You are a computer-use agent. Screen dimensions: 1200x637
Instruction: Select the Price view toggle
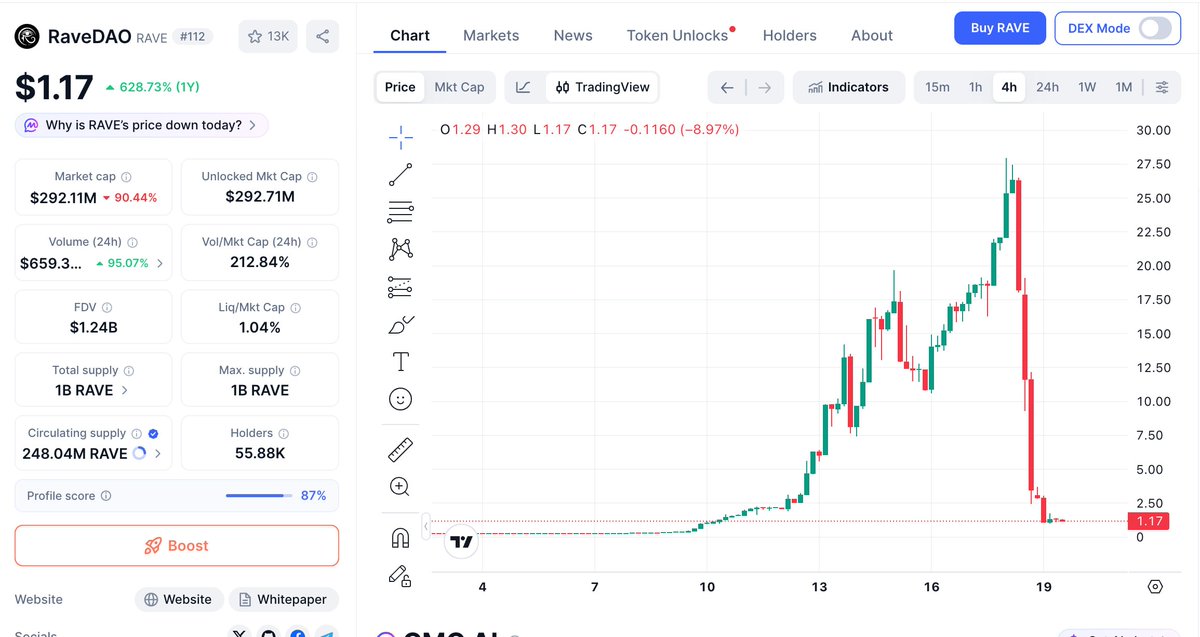click(400, 87)
